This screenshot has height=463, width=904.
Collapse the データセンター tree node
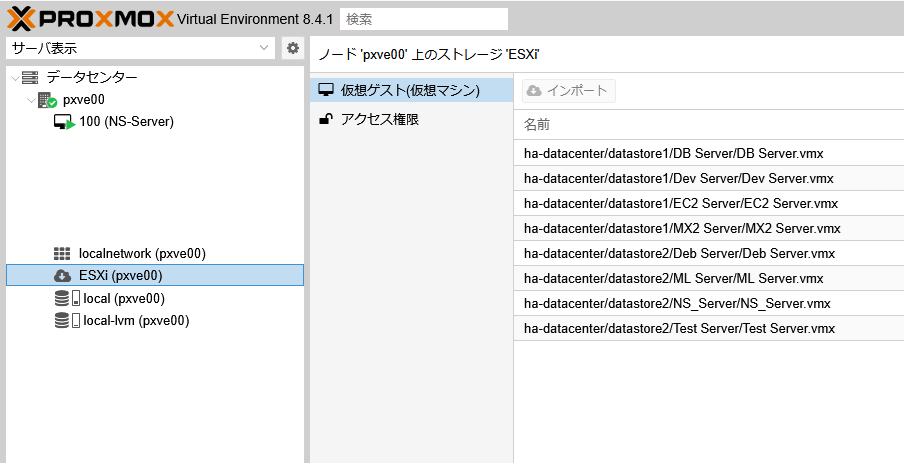pos(14,77)
